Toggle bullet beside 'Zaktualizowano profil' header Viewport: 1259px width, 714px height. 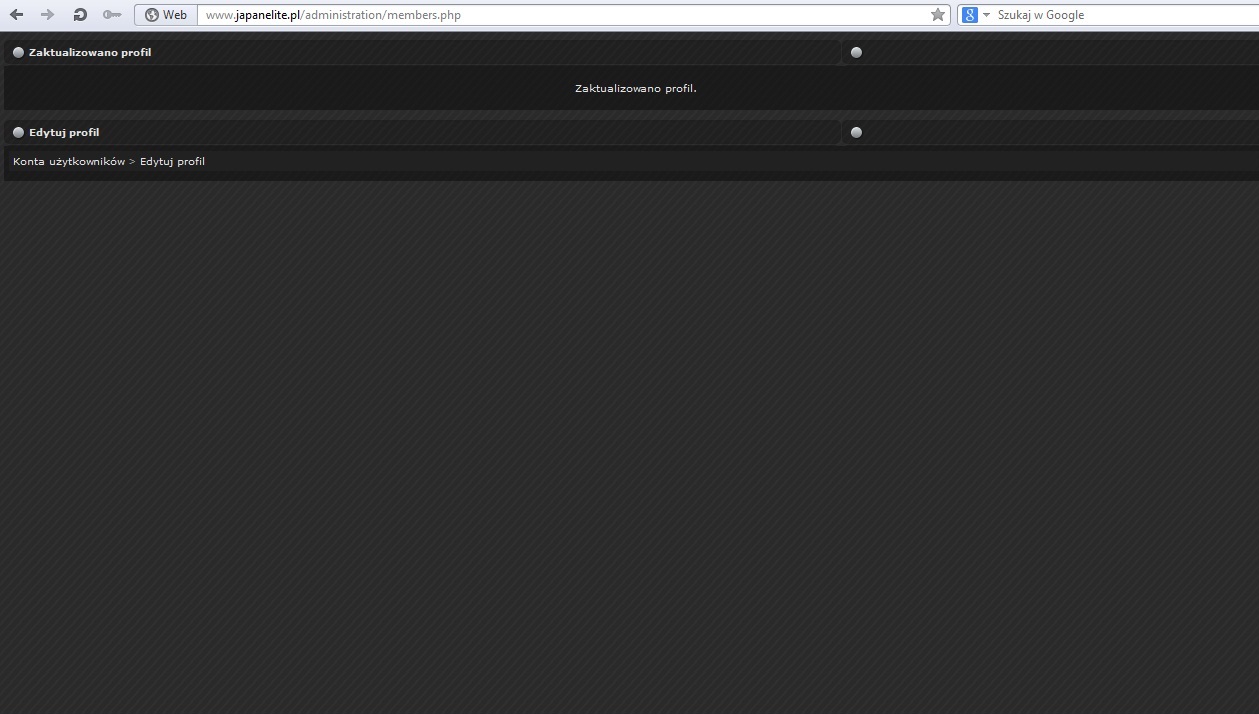click(x=18, y=52)
